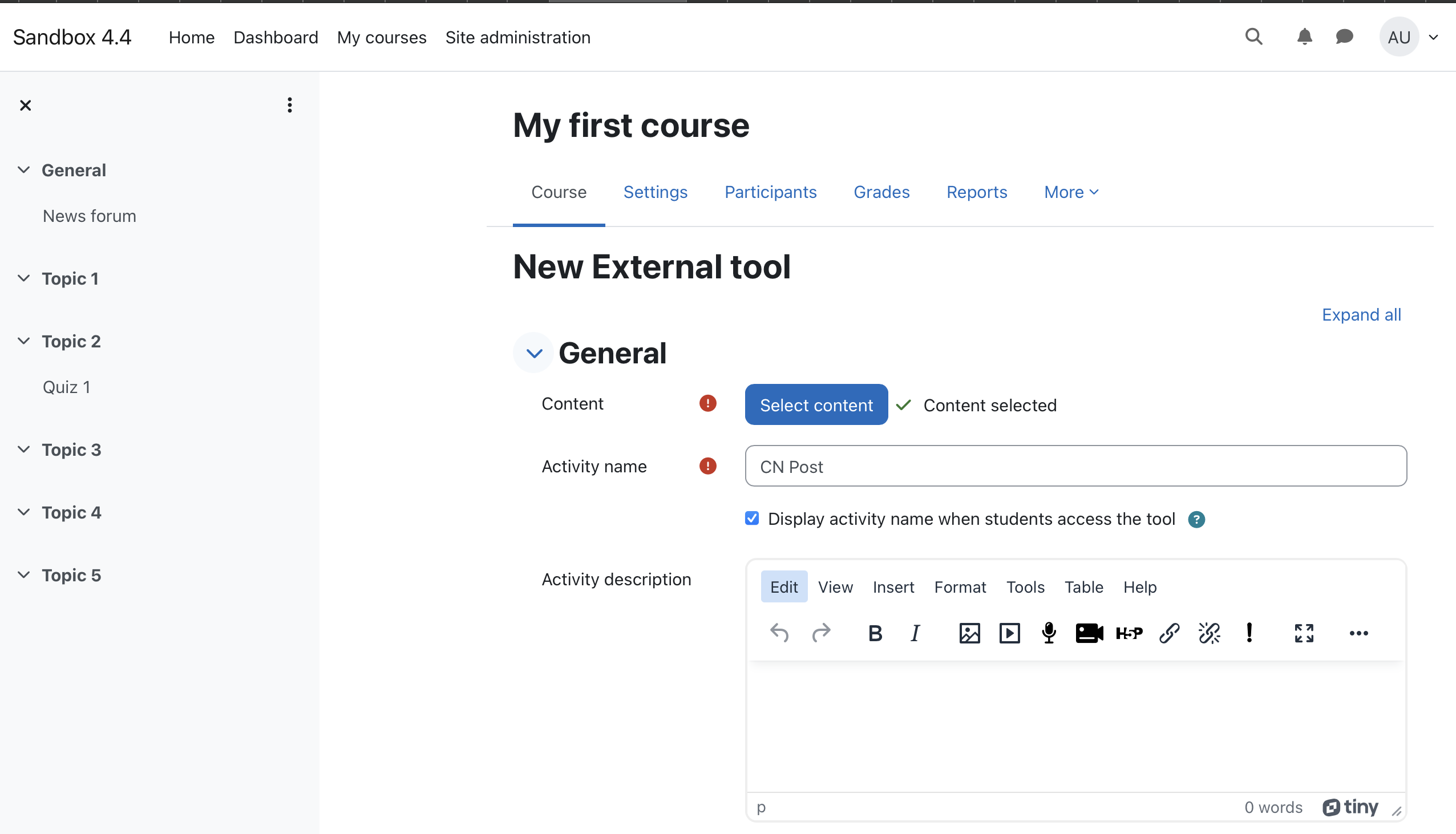Click the Select content button
This screenshot has width=1456, height=834.
(816, 404)
